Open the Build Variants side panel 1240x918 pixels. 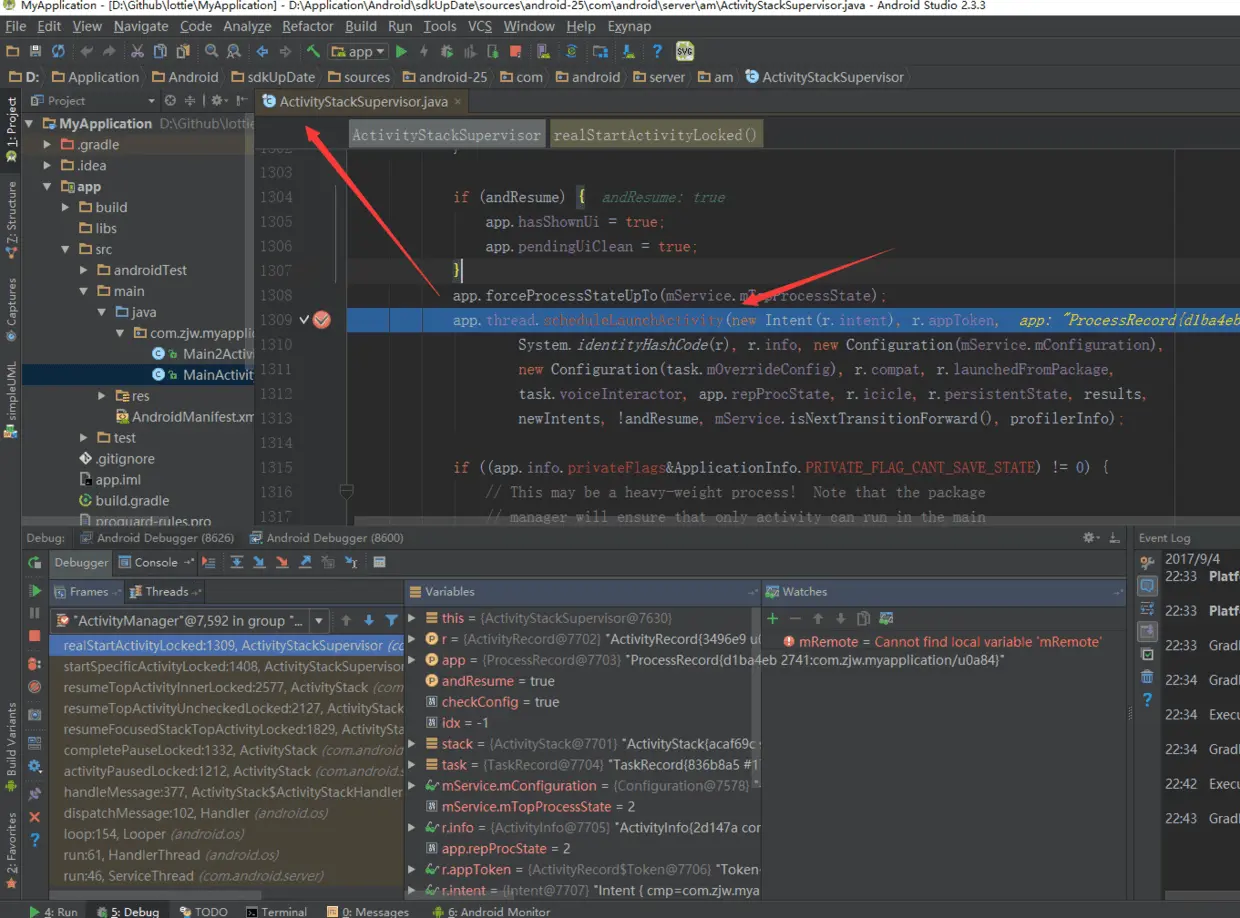pyautogui.click(x=11, y=747)
